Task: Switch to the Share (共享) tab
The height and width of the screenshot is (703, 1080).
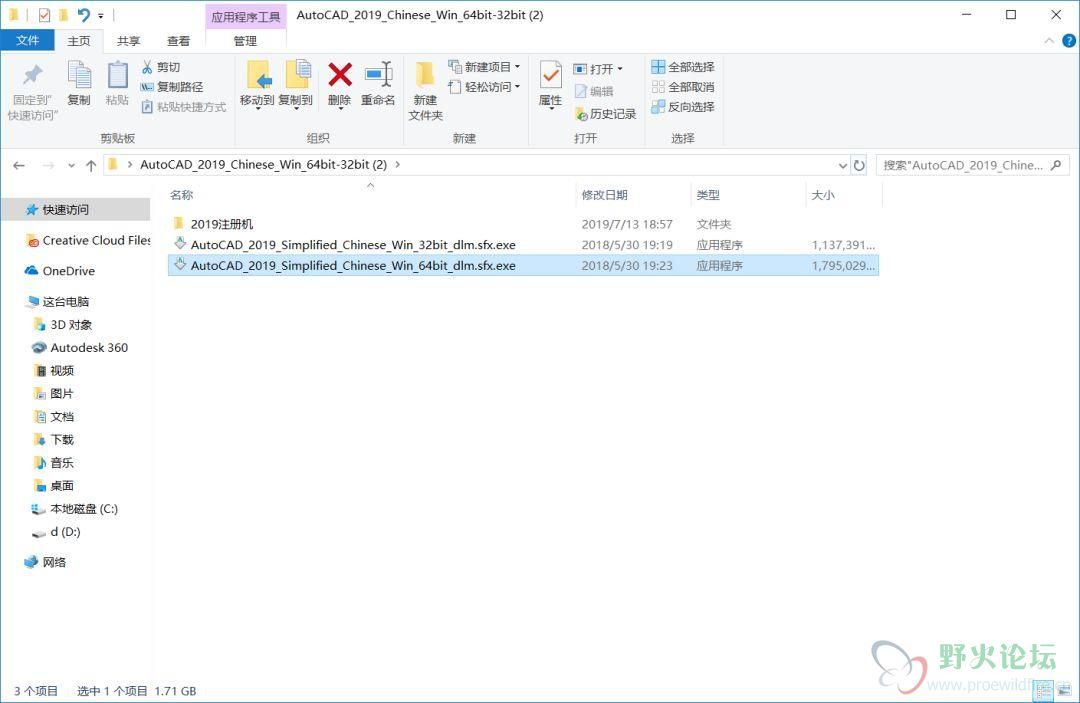Action: coord(128,41)
